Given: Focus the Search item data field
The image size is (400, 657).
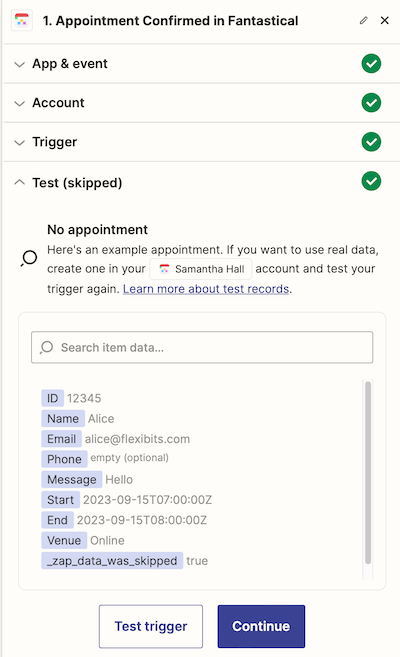Looking at the screenshot, I should [202, 347].
